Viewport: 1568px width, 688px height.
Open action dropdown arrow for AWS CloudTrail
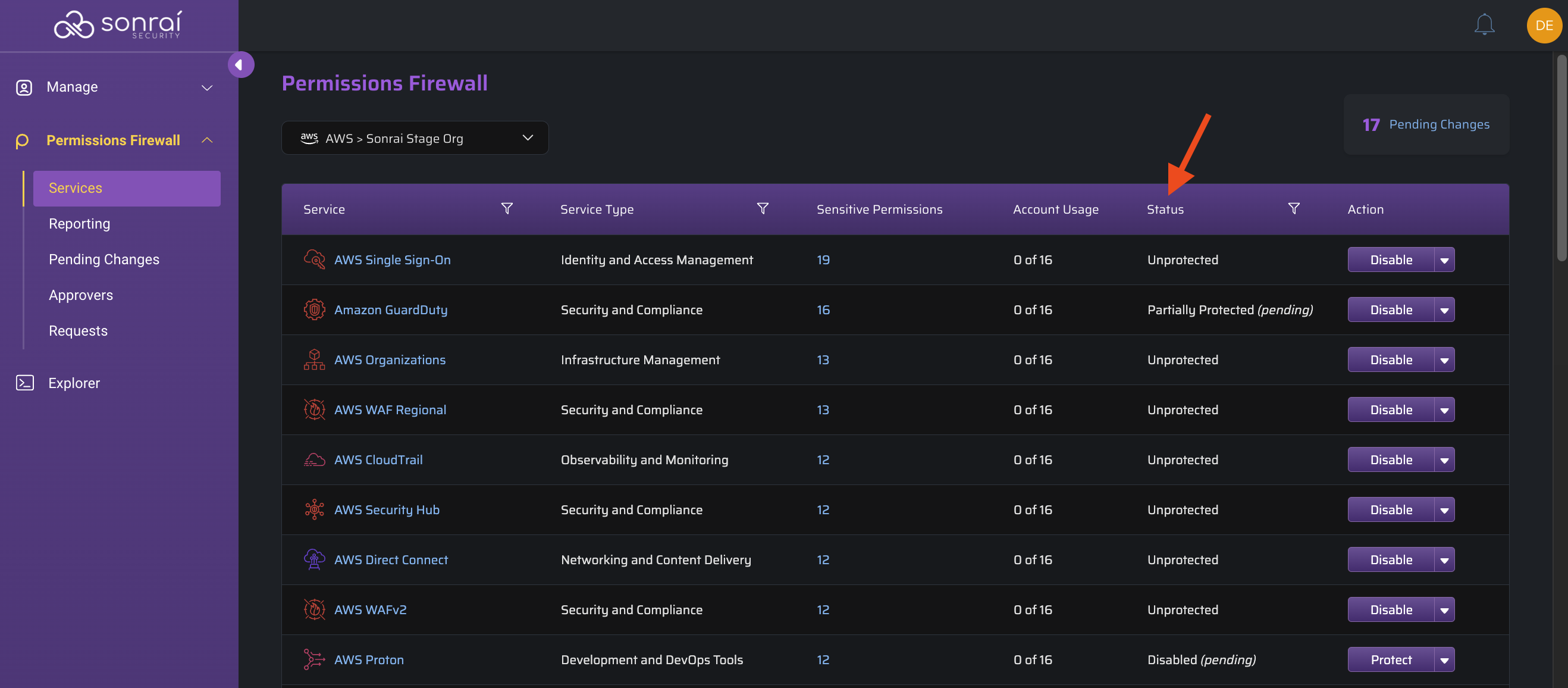(1444, 459)
